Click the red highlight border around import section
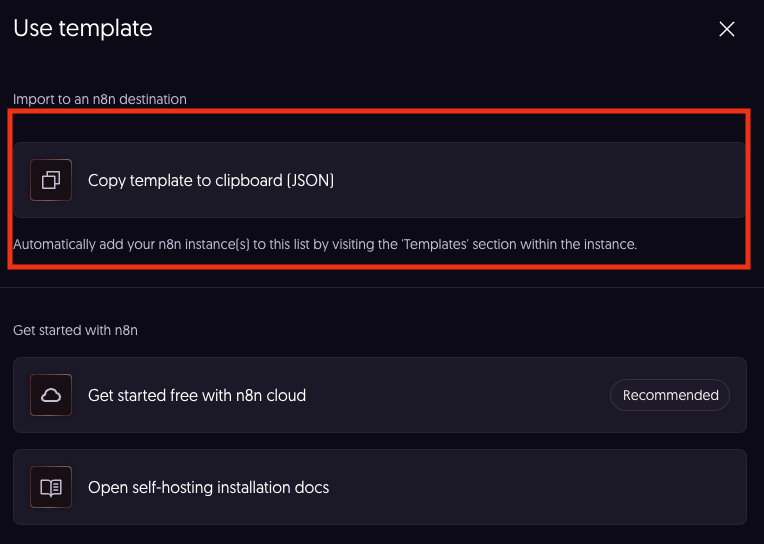This screenshot has height=544, width=764. pyautogui.click(x=379, y=111)
